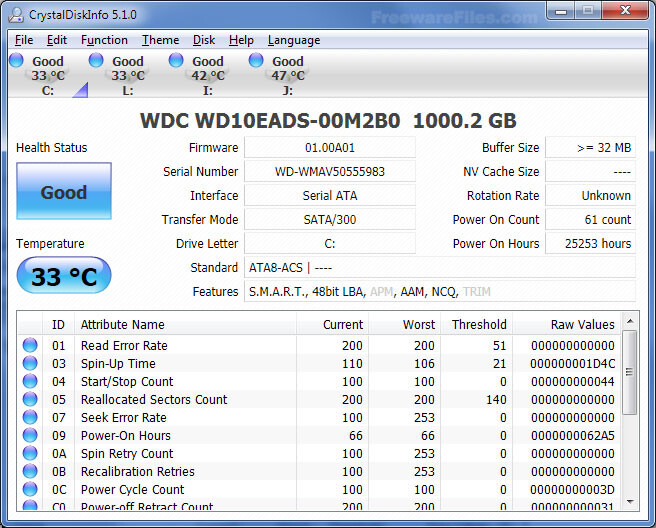The width and height of the screenshot is (656, 528).
Task: Click the Power On Hours field 25253 hours
Action: click(x=590, y=243)
